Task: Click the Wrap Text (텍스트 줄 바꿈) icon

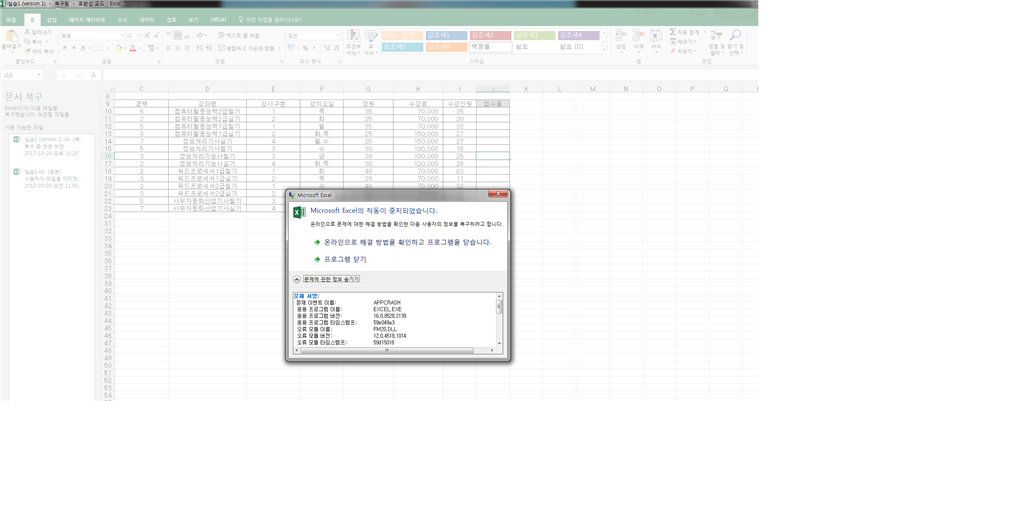Action: [221, 35]
